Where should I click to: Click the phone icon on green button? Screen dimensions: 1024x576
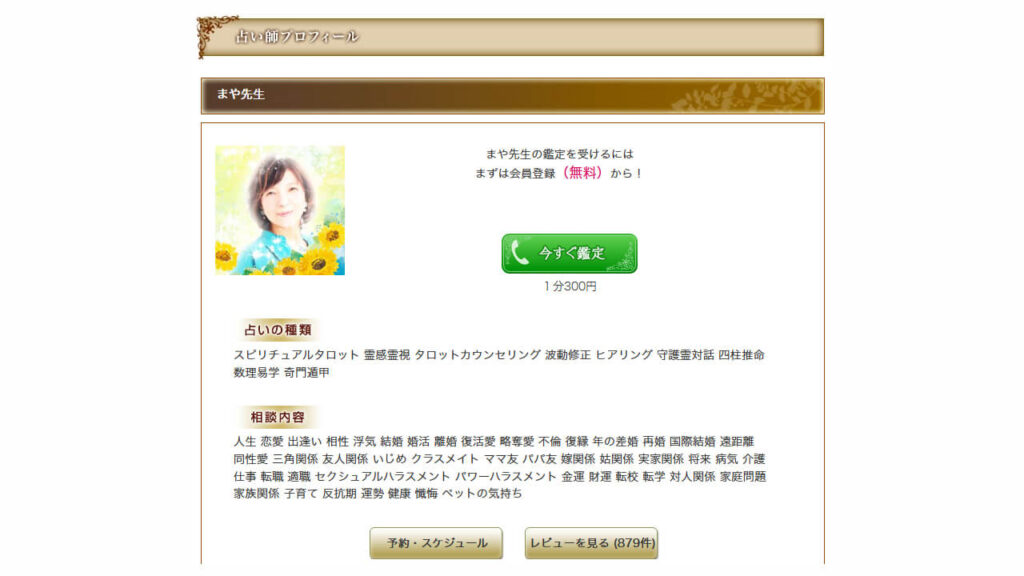(x=520, y=253)
